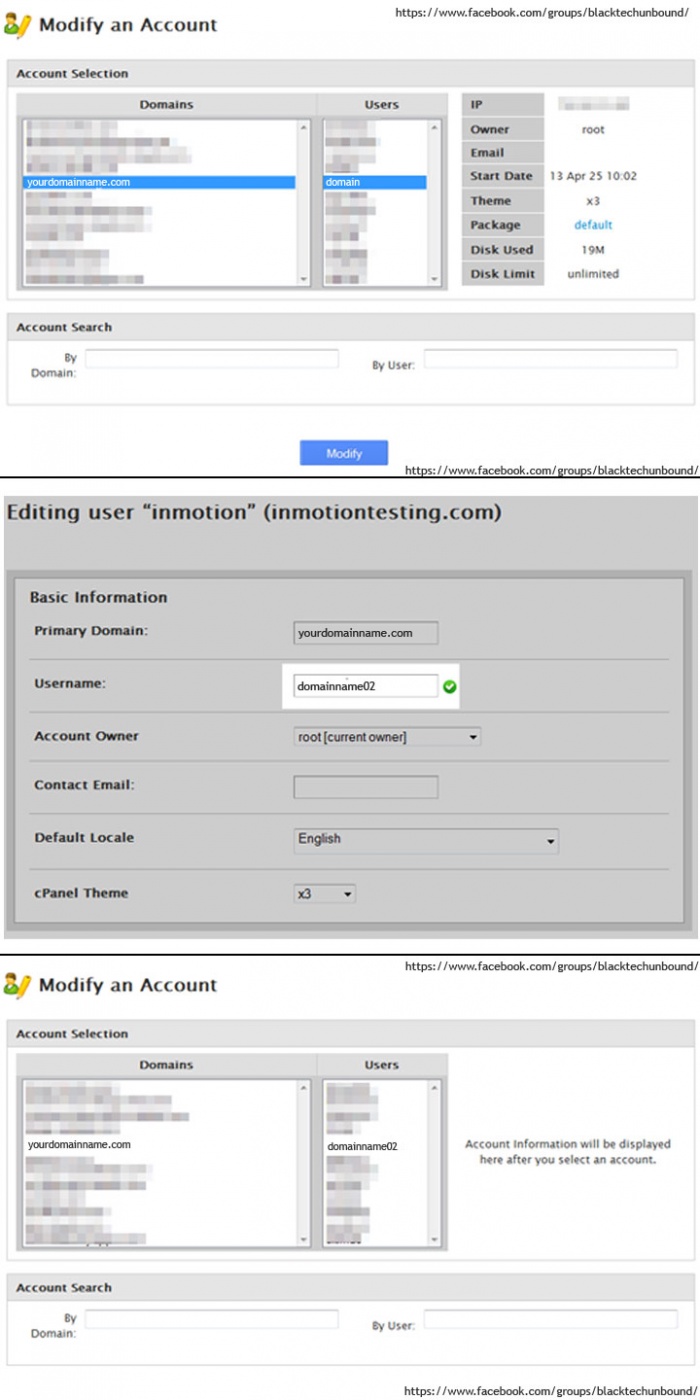
Task: Open the cPanel Theme x3 dropdown
Action: tap(325, 894)
